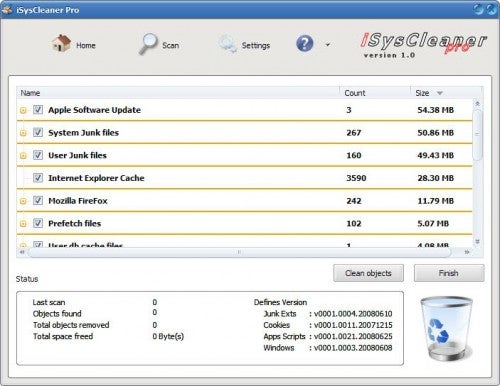500x386 pixels.
Task: Open the Settings label
Action: (x=256, y=45)
